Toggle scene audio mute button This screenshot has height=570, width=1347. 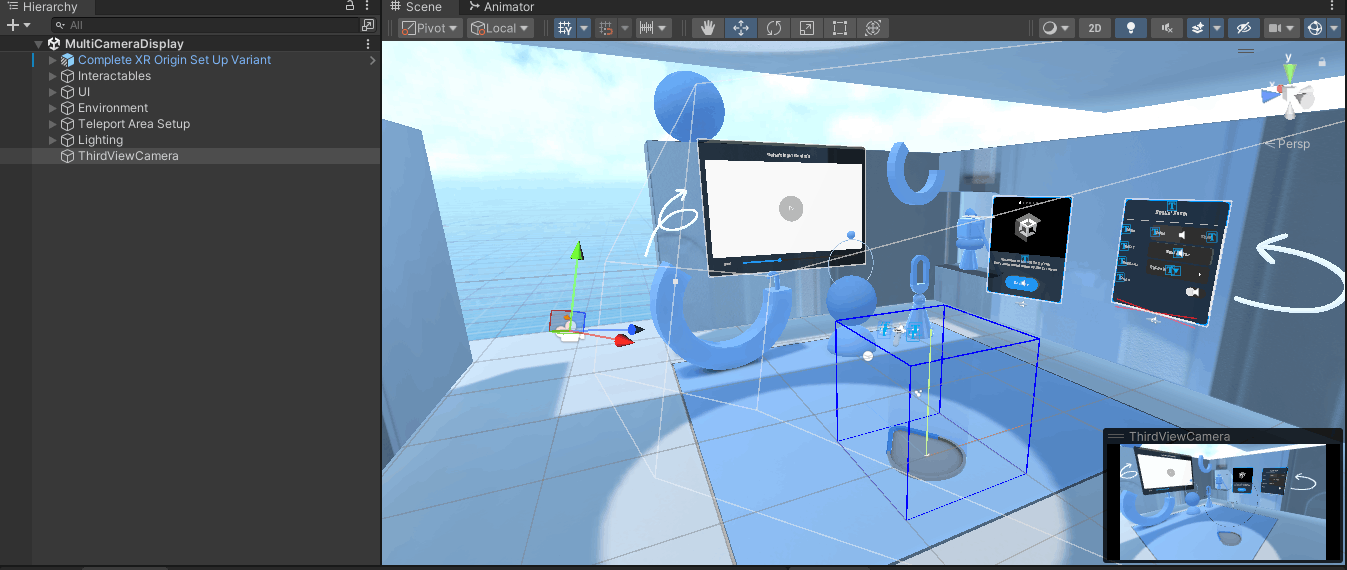pyautogui.click(x=1167, y=28)
